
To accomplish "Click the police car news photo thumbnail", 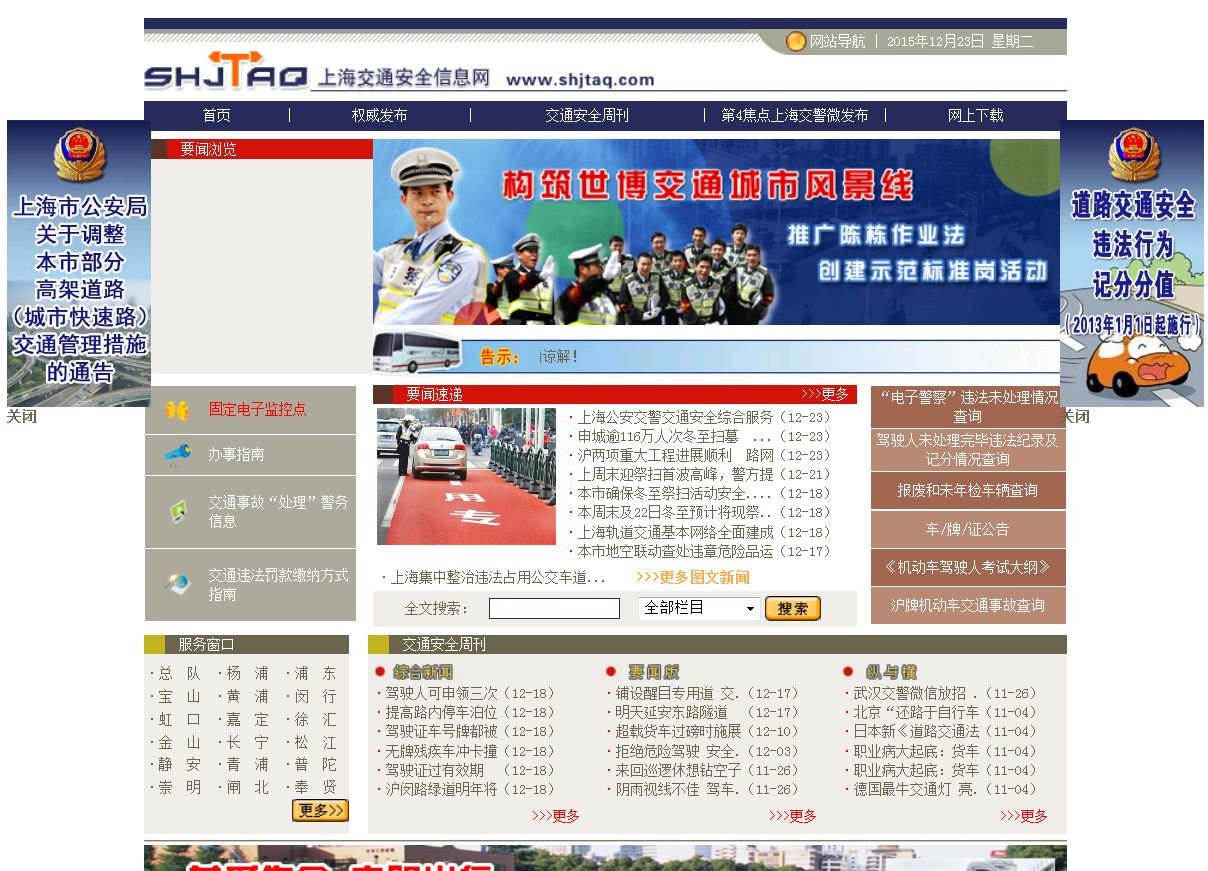I will pyautogui.click(x=465, y=474).
